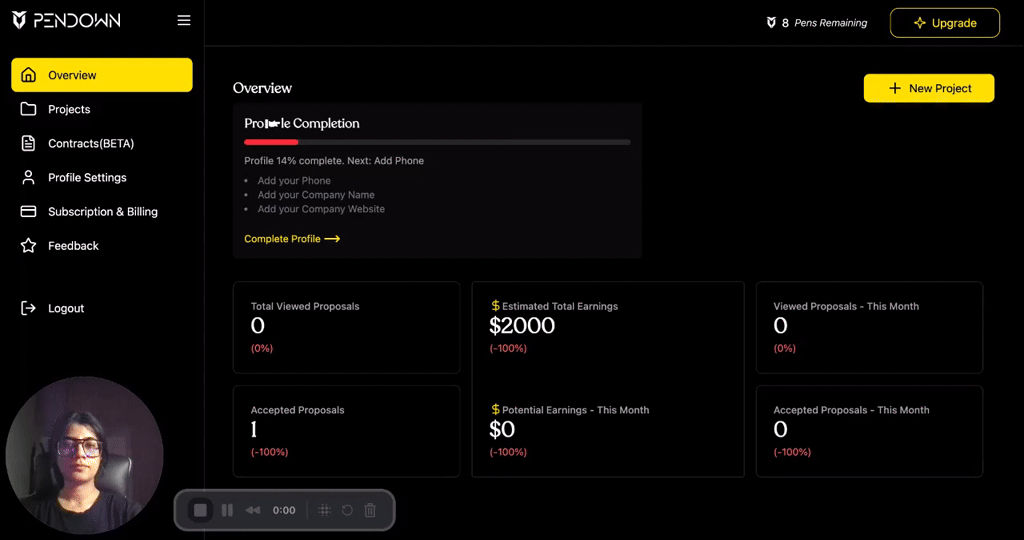Restart the recording with the circular arrow icon
The image size is (1024, 540).
347,510
